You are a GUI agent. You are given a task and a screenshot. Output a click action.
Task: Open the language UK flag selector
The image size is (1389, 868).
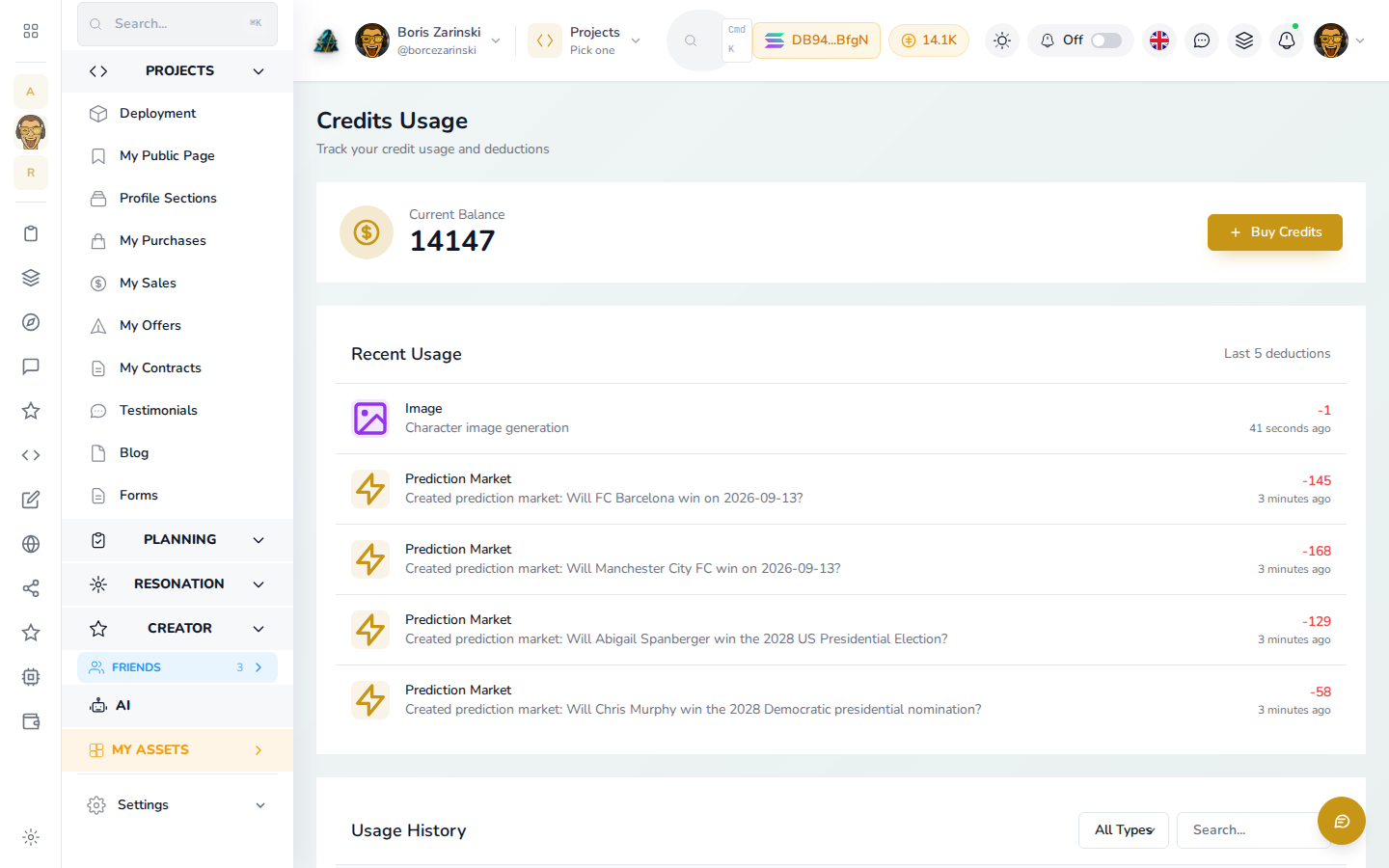tap(1159, 41)
